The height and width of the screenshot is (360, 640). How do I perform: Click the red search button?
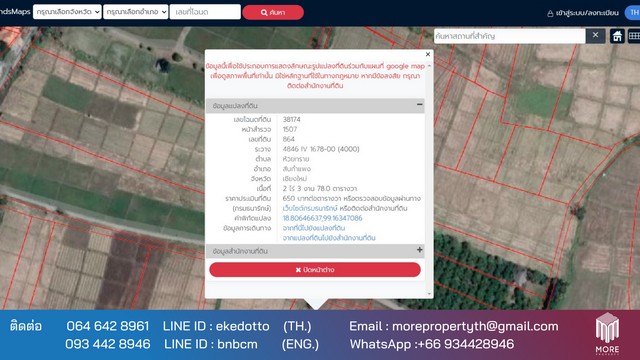click(273, 12)
